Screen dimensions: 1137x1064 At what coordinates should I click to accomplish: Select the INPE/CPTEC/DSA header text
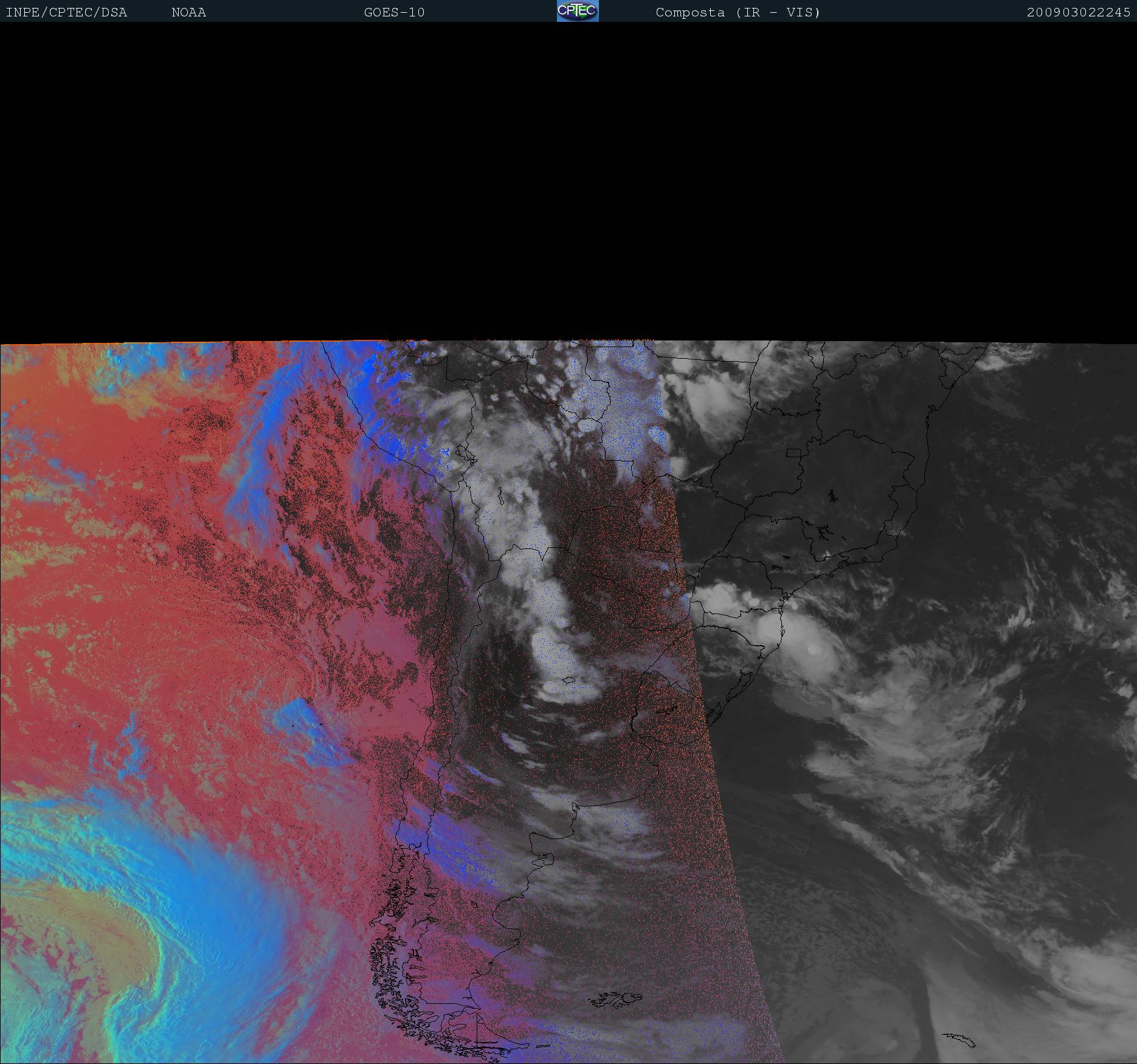66,13
